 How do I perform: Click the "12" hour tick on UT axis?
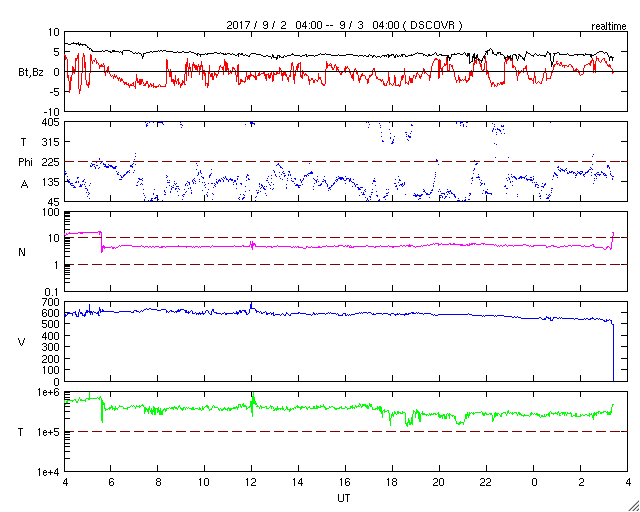point(251,483)
